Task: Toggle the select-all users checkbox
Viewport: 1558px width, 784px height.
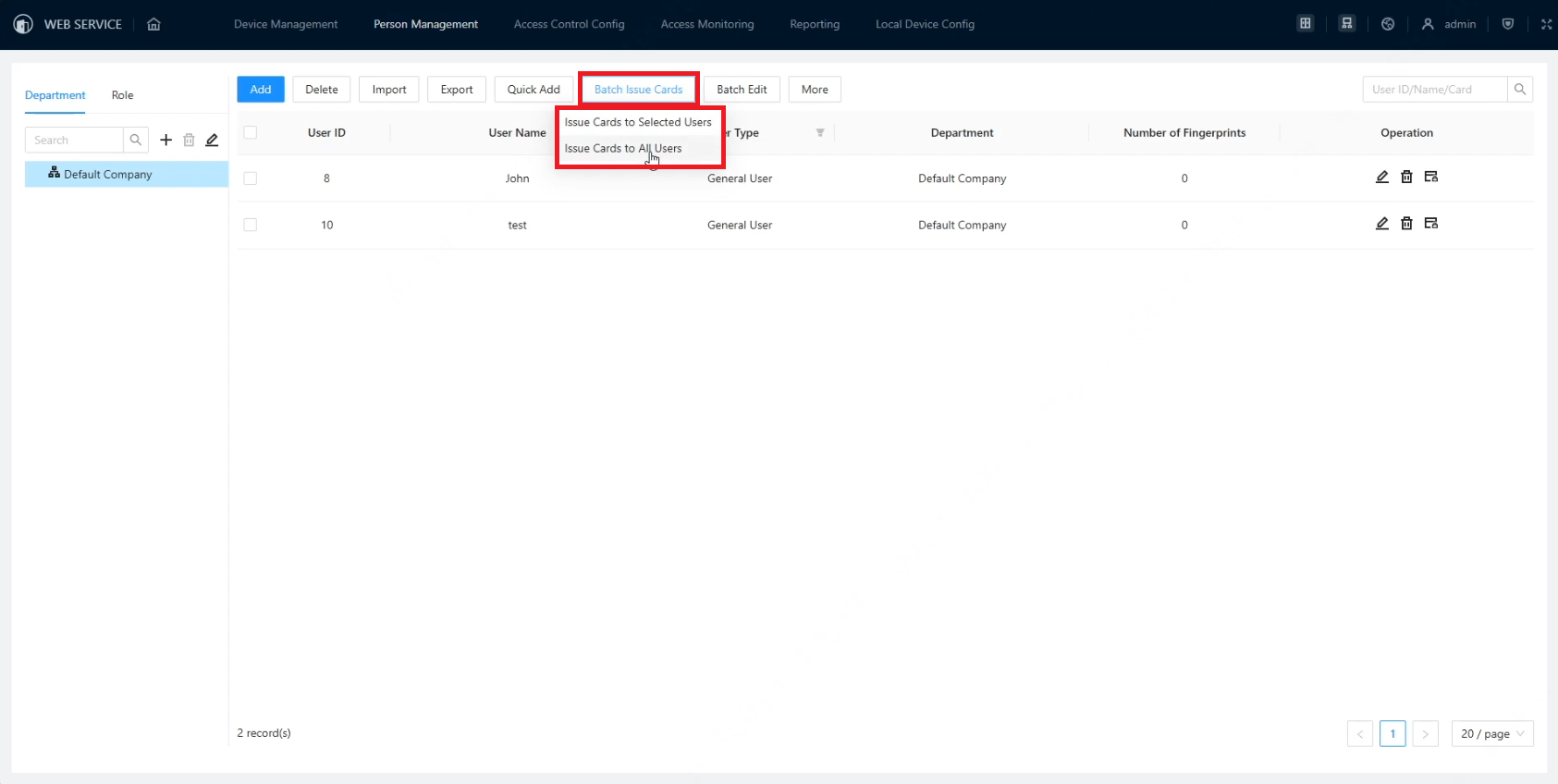Action: (x=250, y=132)
